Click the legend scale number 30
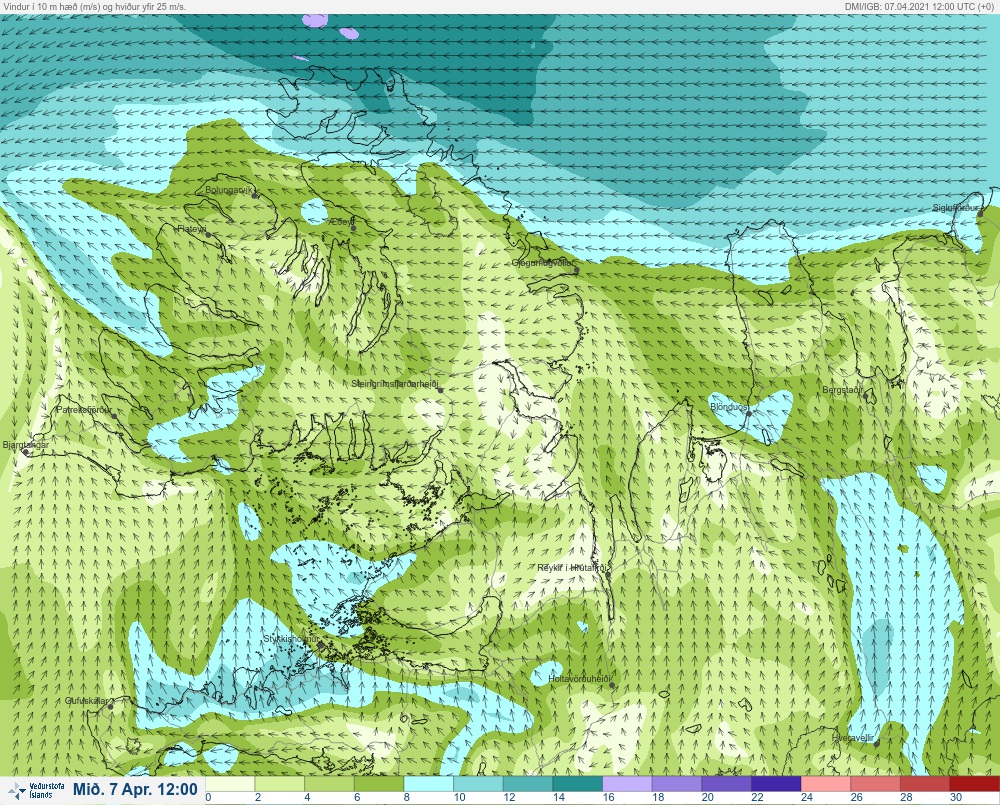Screen dimensions: 1000x805 (956, 797)
